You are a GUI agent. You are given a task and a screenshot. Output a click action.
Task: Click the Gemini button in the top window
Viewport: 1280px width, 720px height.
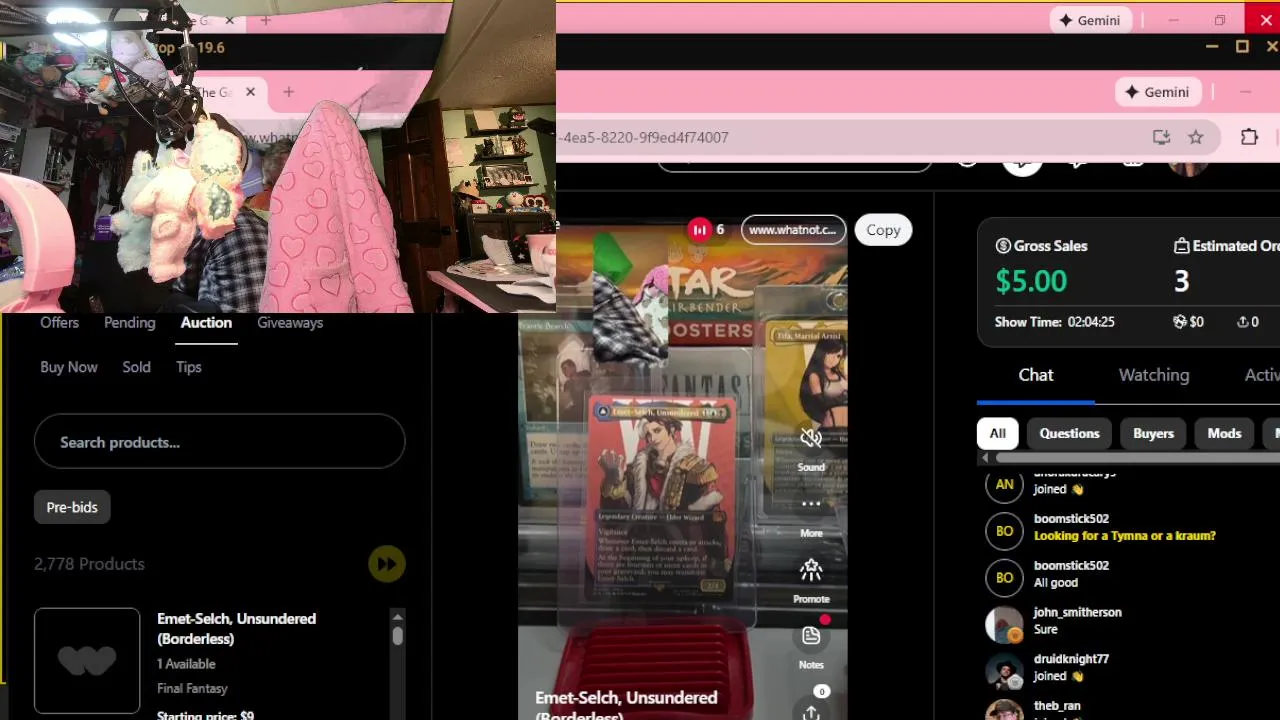[1090, 20]
